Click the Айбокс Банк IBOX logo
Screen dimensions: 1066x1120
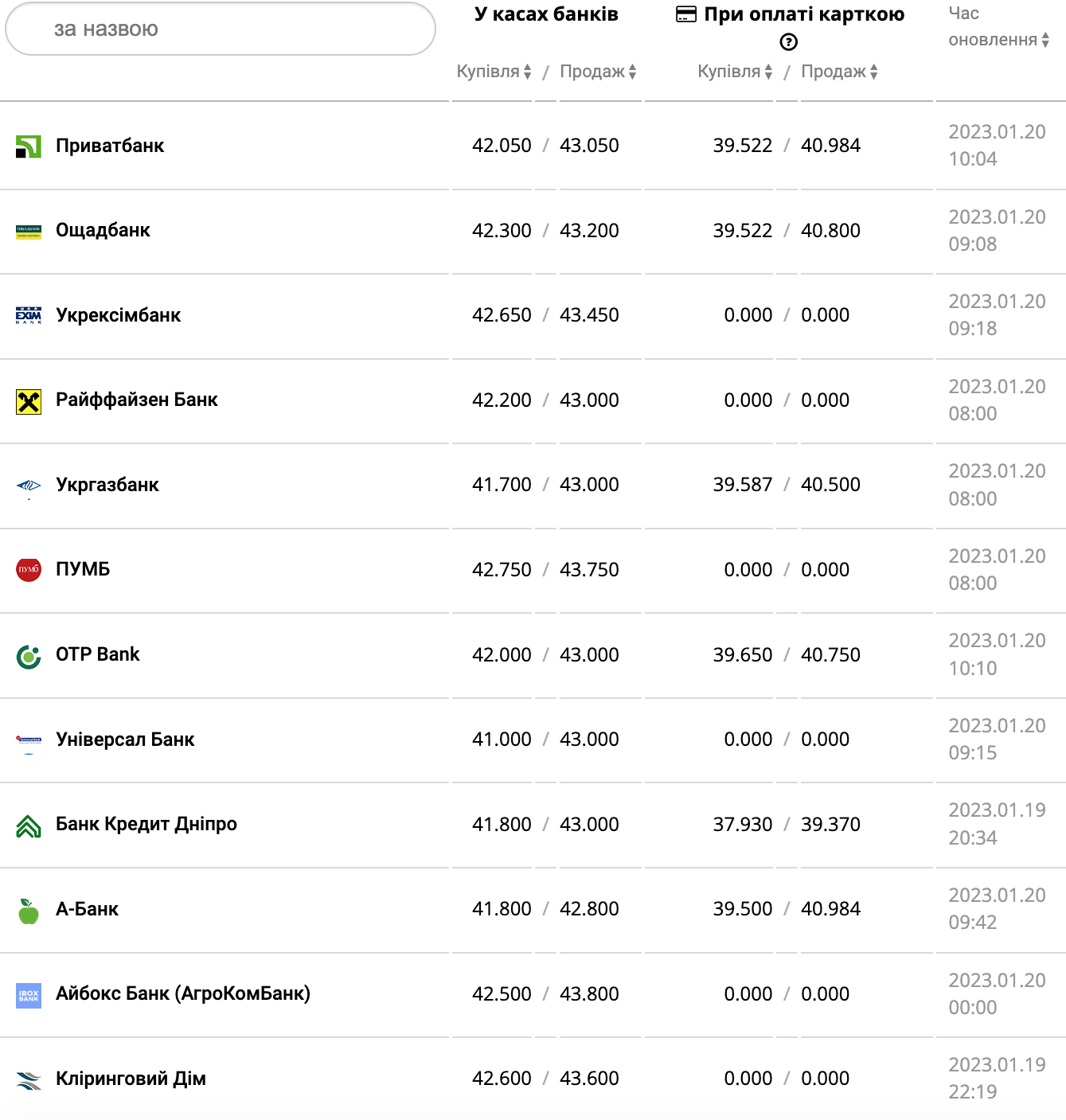[x=29, y=995]
